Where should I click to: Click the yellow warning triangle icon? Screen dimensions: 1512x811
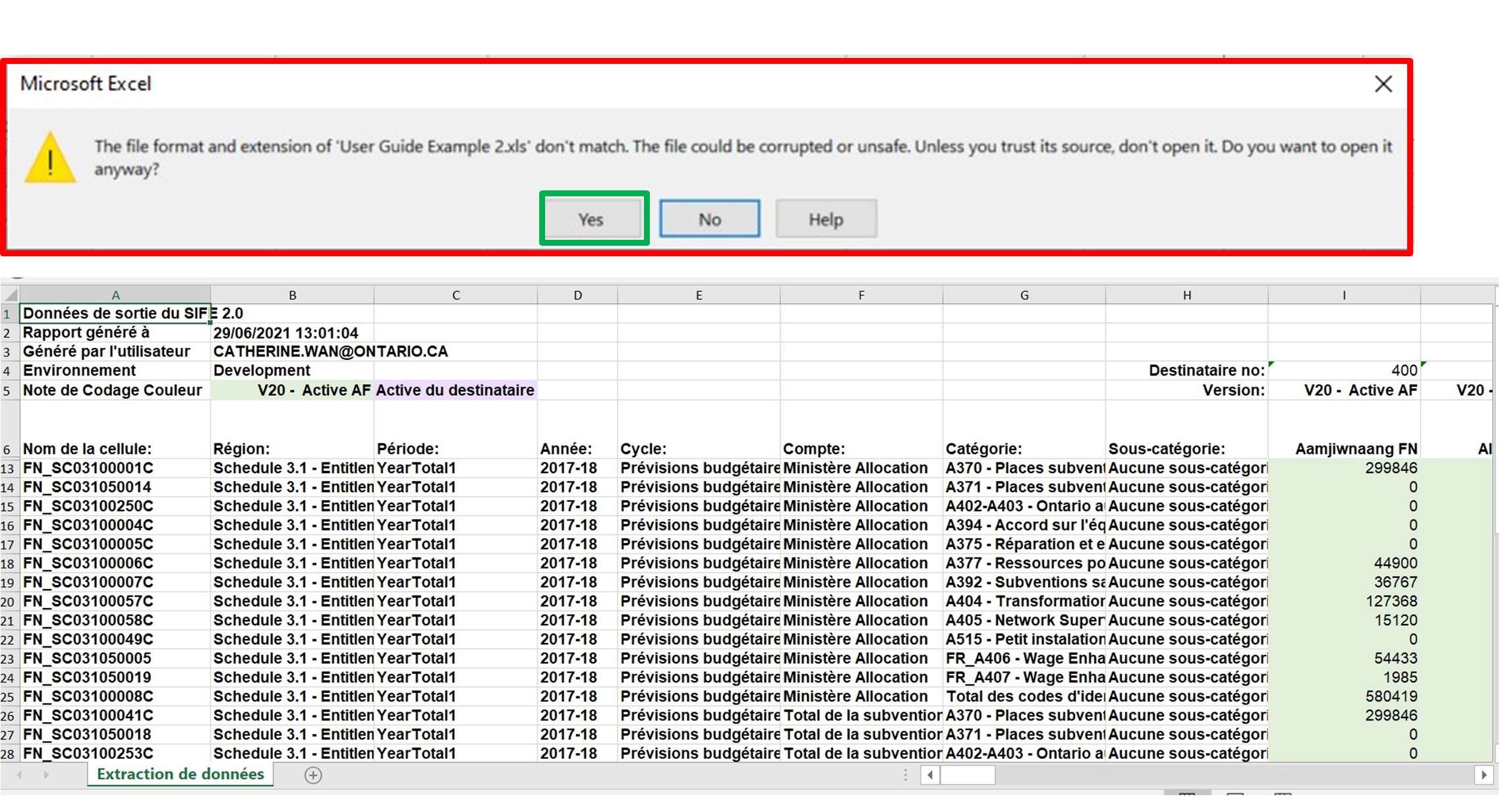point(50,158)
